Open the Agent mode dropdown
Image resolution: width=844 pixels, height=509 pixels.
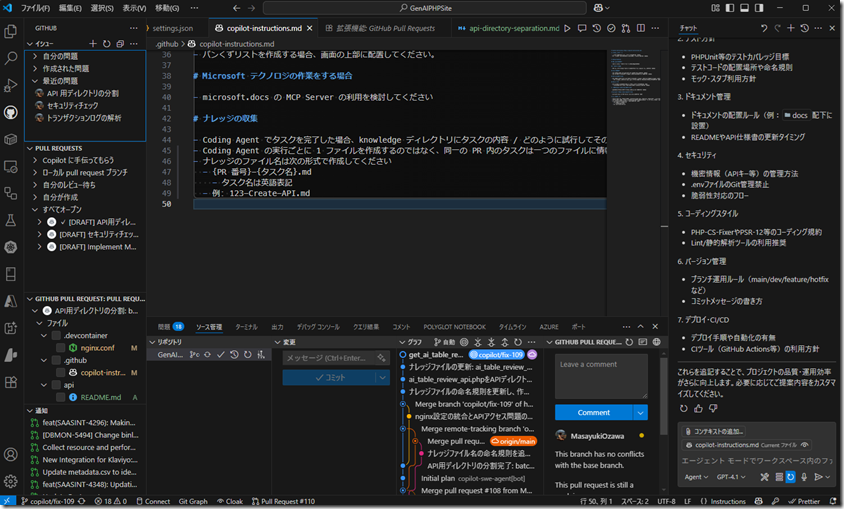696,477
